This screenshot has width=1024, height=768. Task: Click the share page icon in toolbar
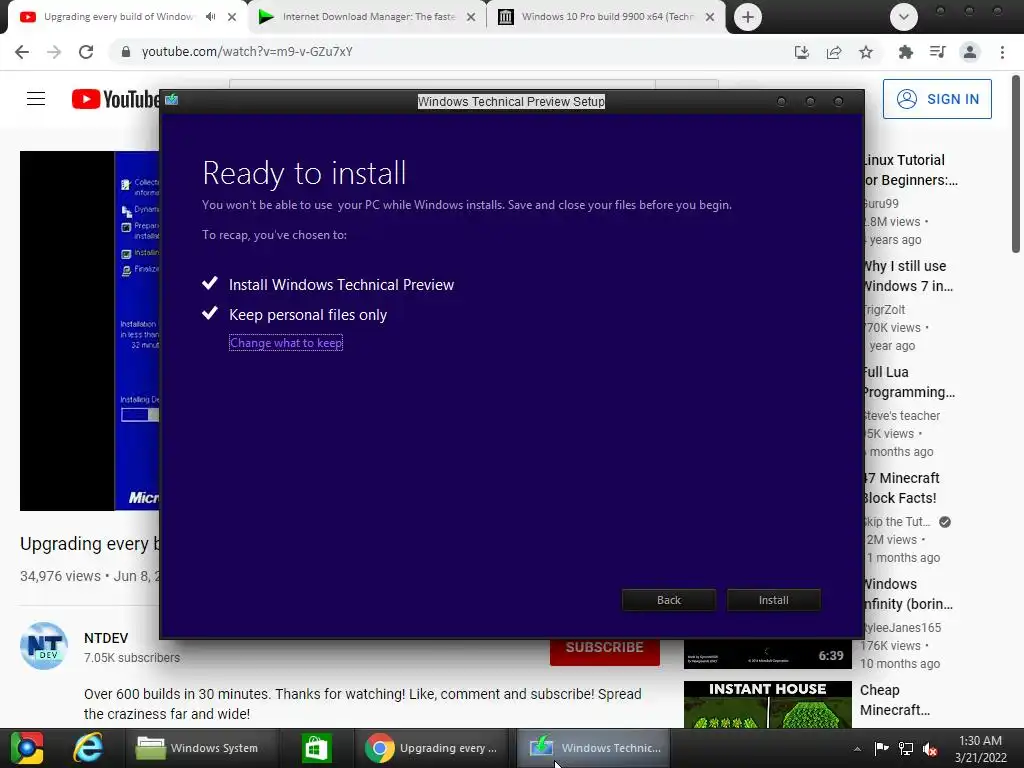click(834, 52)
